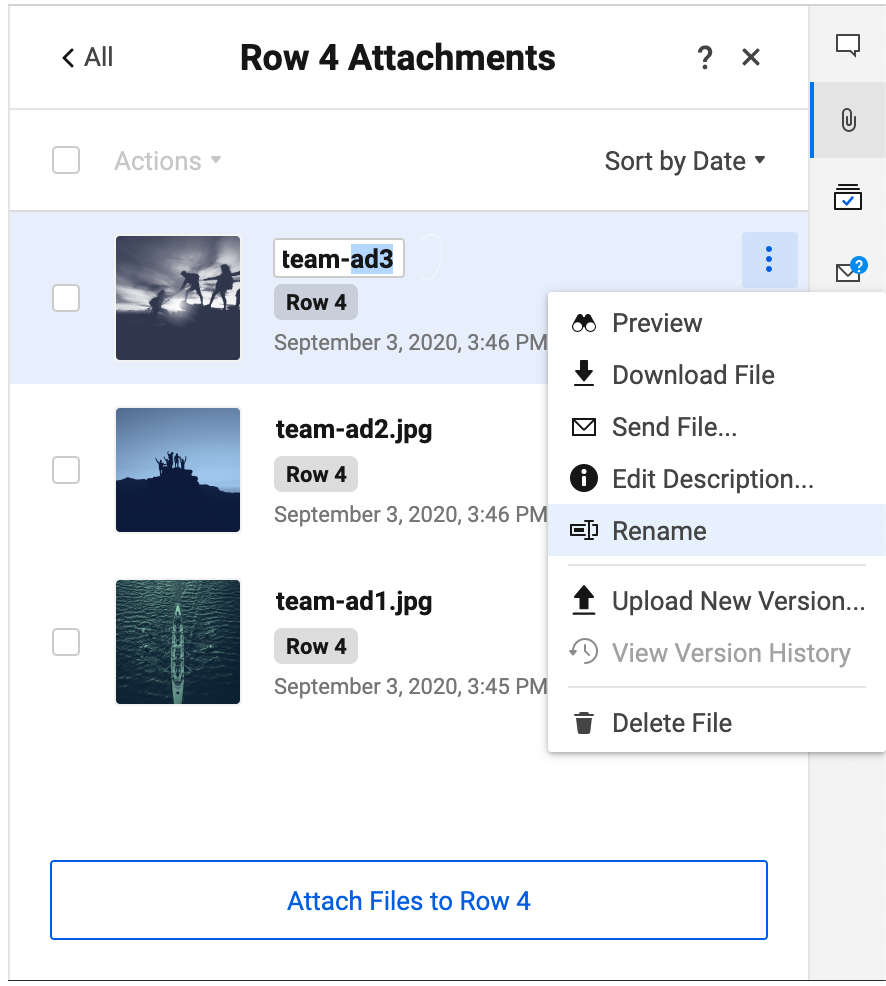Click the binoculars Preview icon

[584, 323]
